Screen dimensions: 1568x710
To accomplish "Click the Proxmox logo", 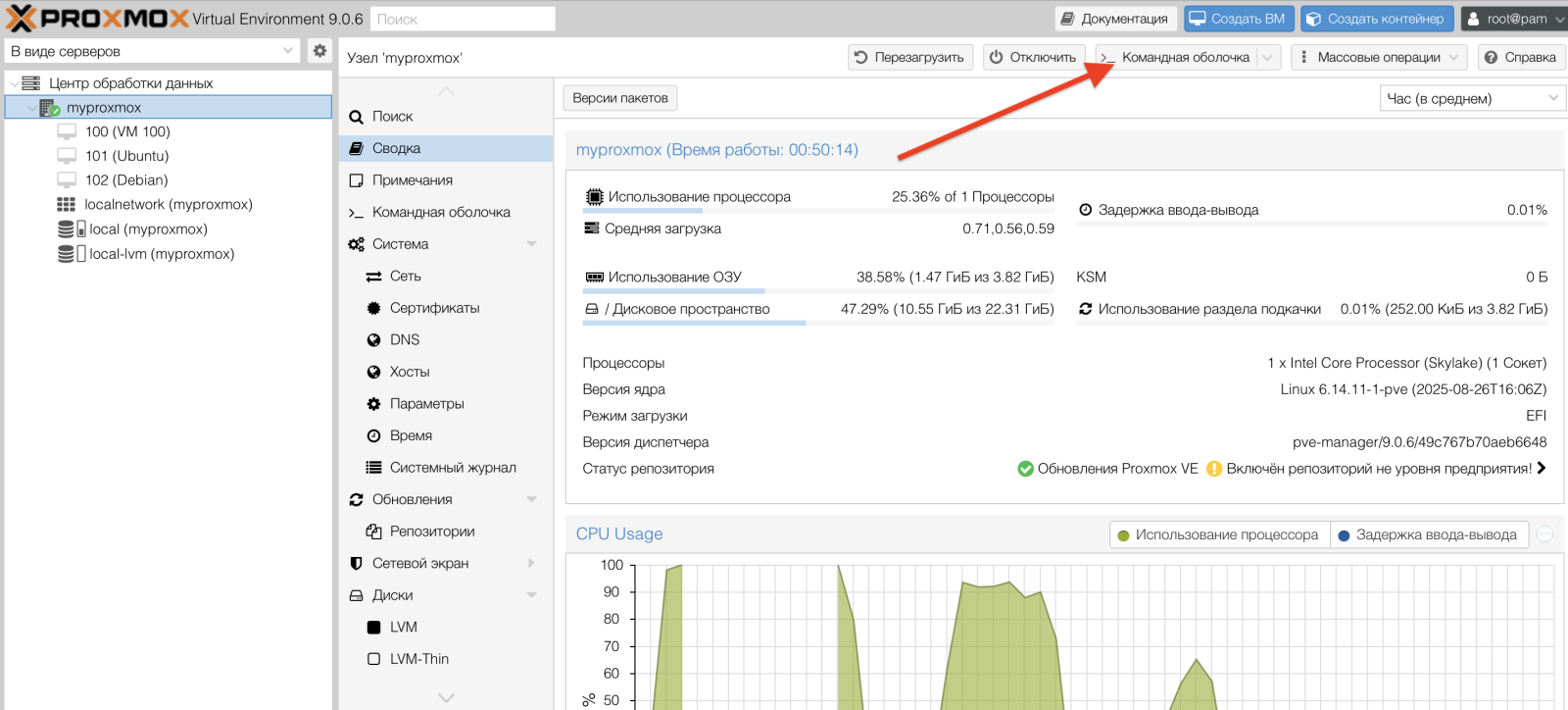I will tap(98, 18).
